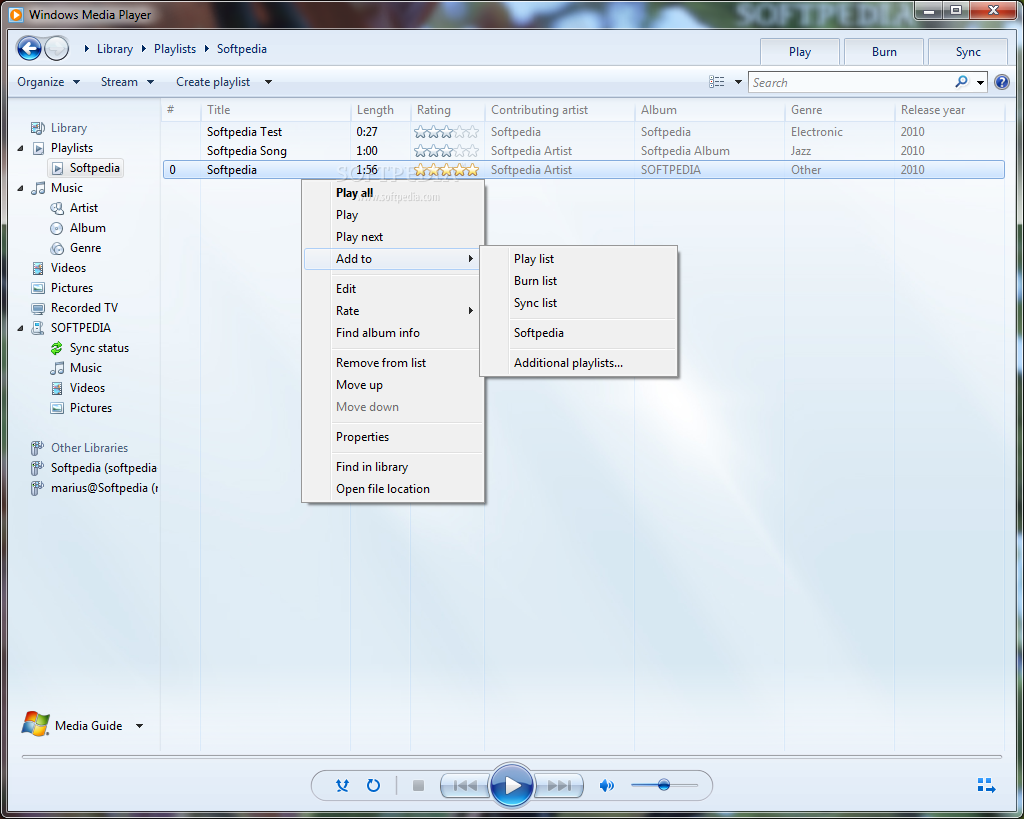Open the marius@Softpedia other library

[x=93, y=488]
